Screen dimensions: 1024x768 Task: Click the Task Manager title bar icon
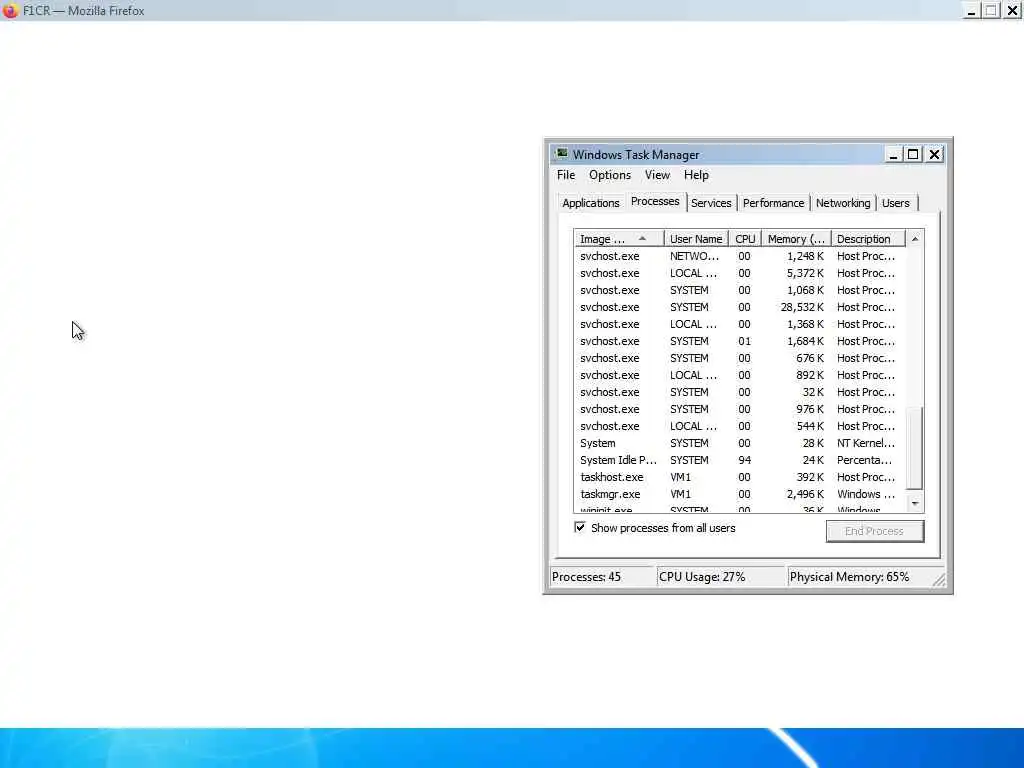562,154
